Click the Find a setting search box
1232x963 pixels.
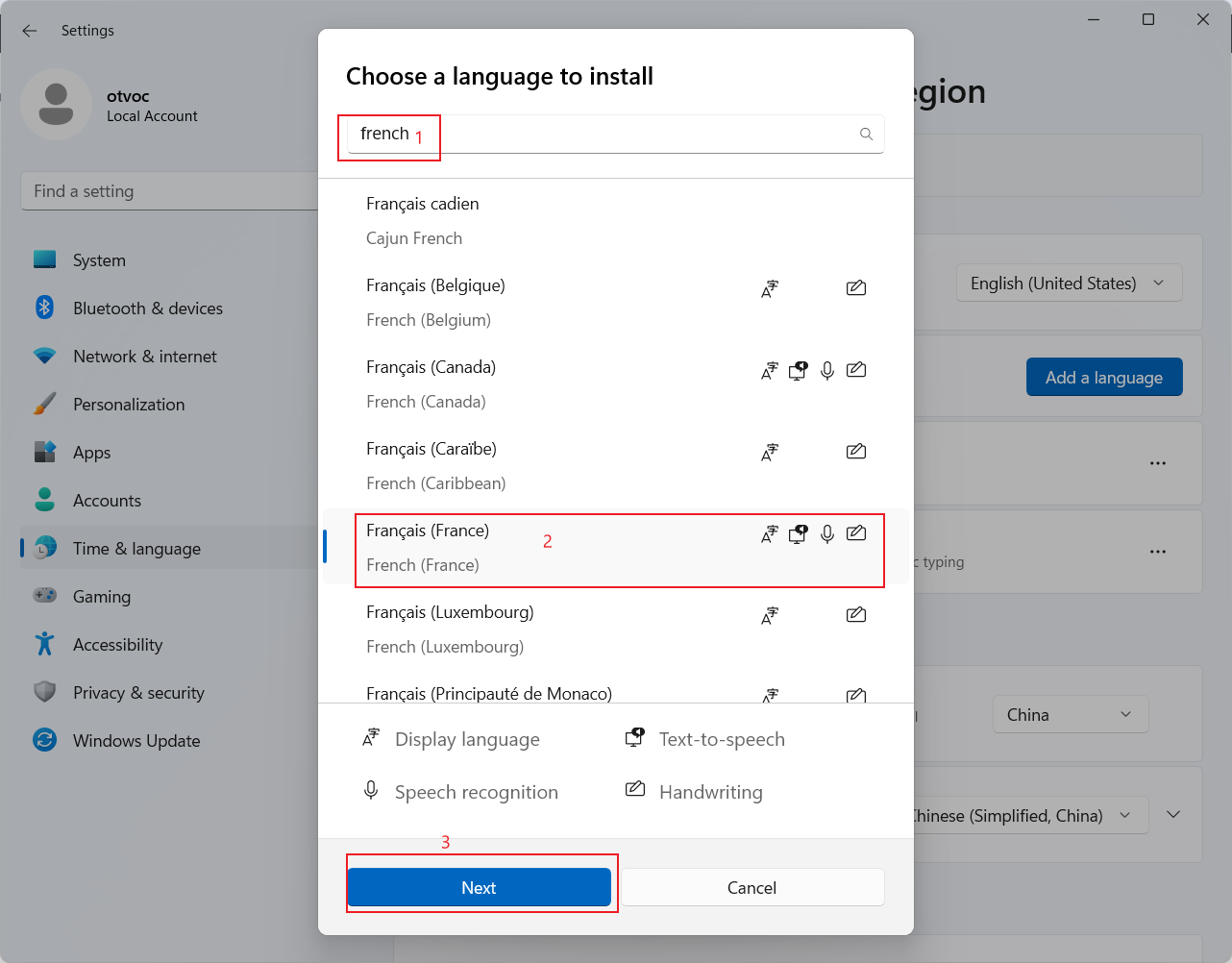tap(169, 191)
